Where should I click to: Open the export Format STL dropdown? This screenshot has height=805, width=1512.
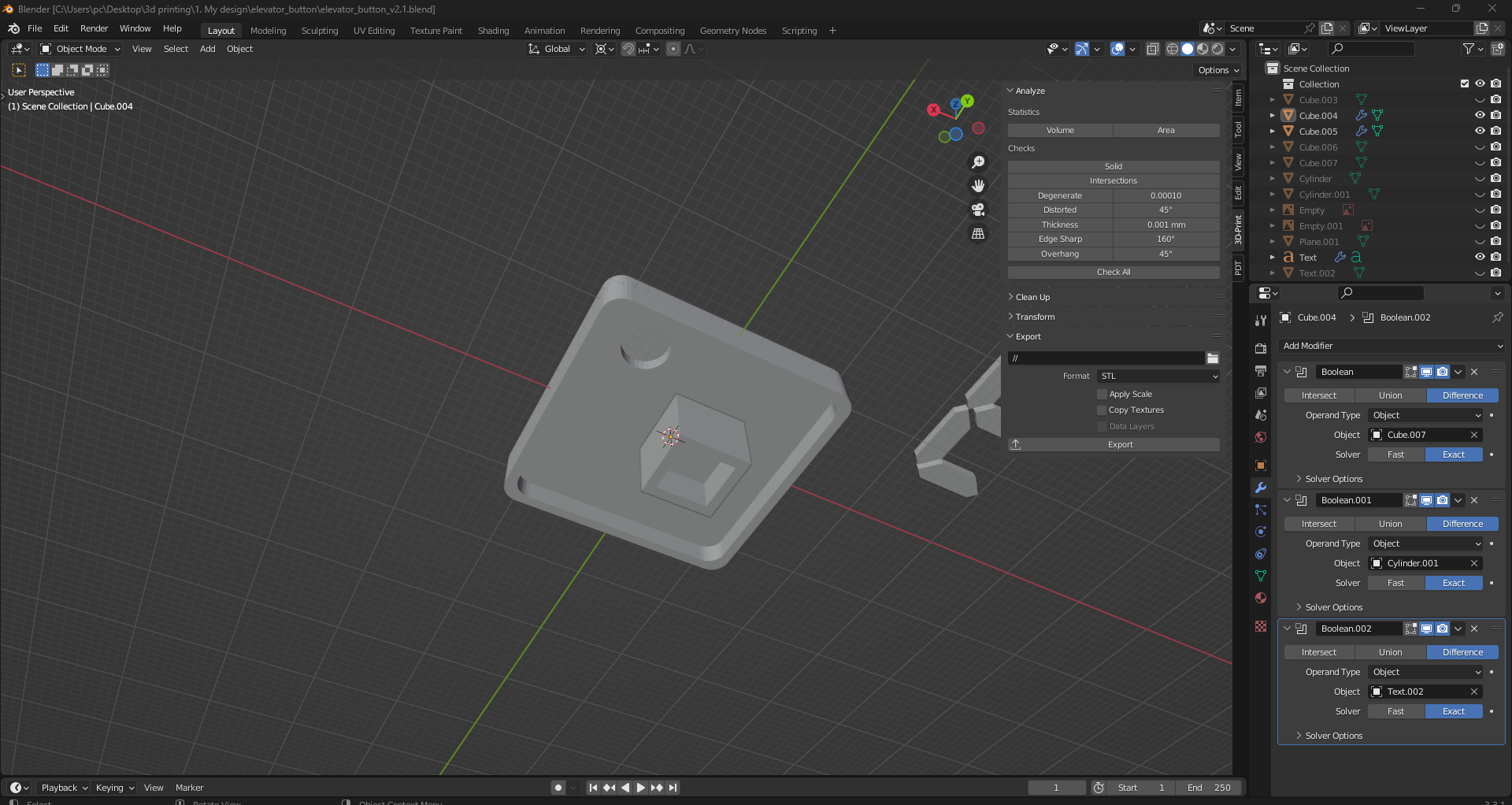click(1158, 377)
